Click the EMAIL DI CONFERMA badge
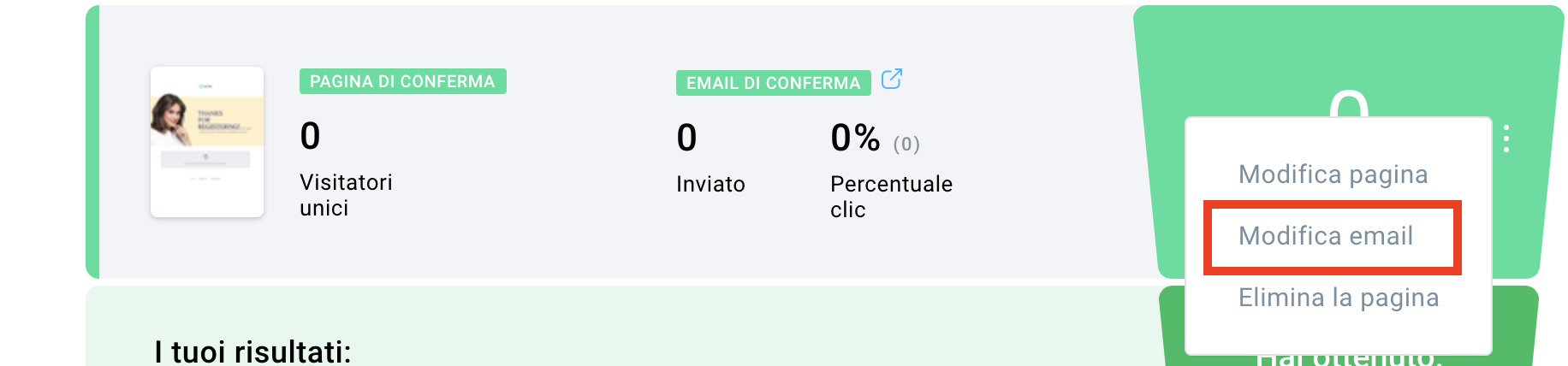1568x366 pixels. pos(773,83)
